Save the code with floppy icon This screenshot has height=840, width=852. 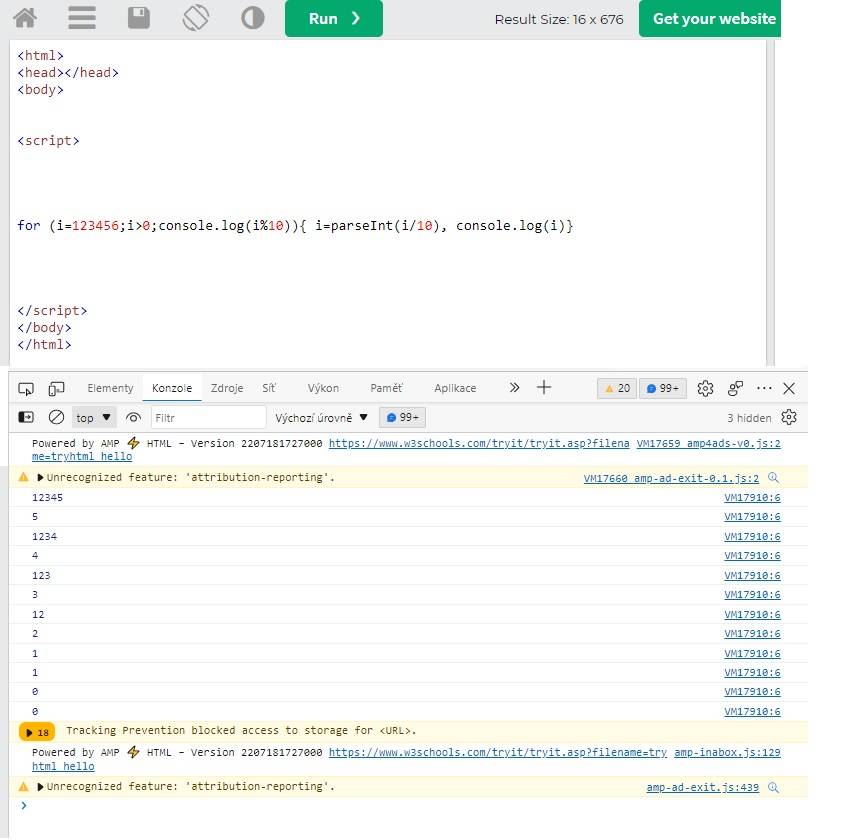pyautogui.click(x=139, y=18)
